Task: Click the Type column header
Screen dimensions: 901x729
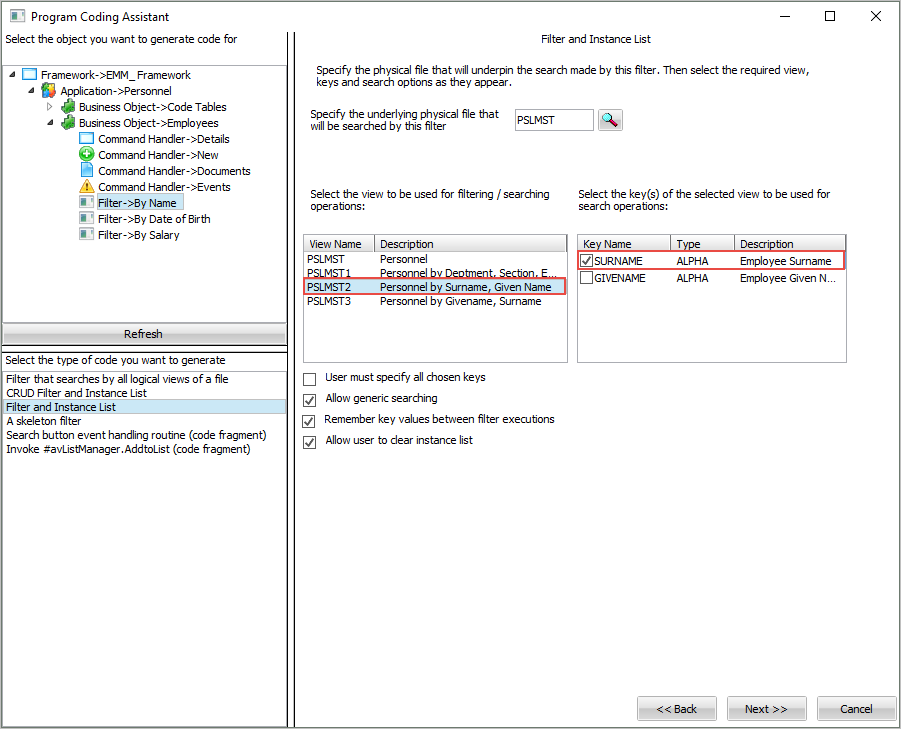Action: [x=702, y=244]
